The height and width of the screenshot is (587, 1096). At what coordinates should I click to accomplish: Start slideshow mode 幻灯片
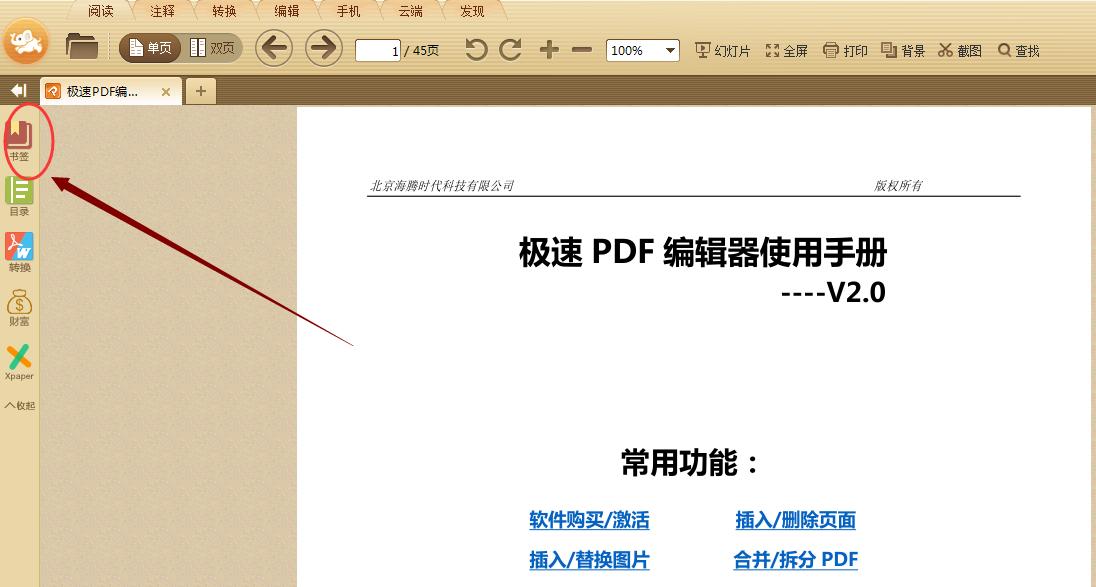[x=723, y=50]
